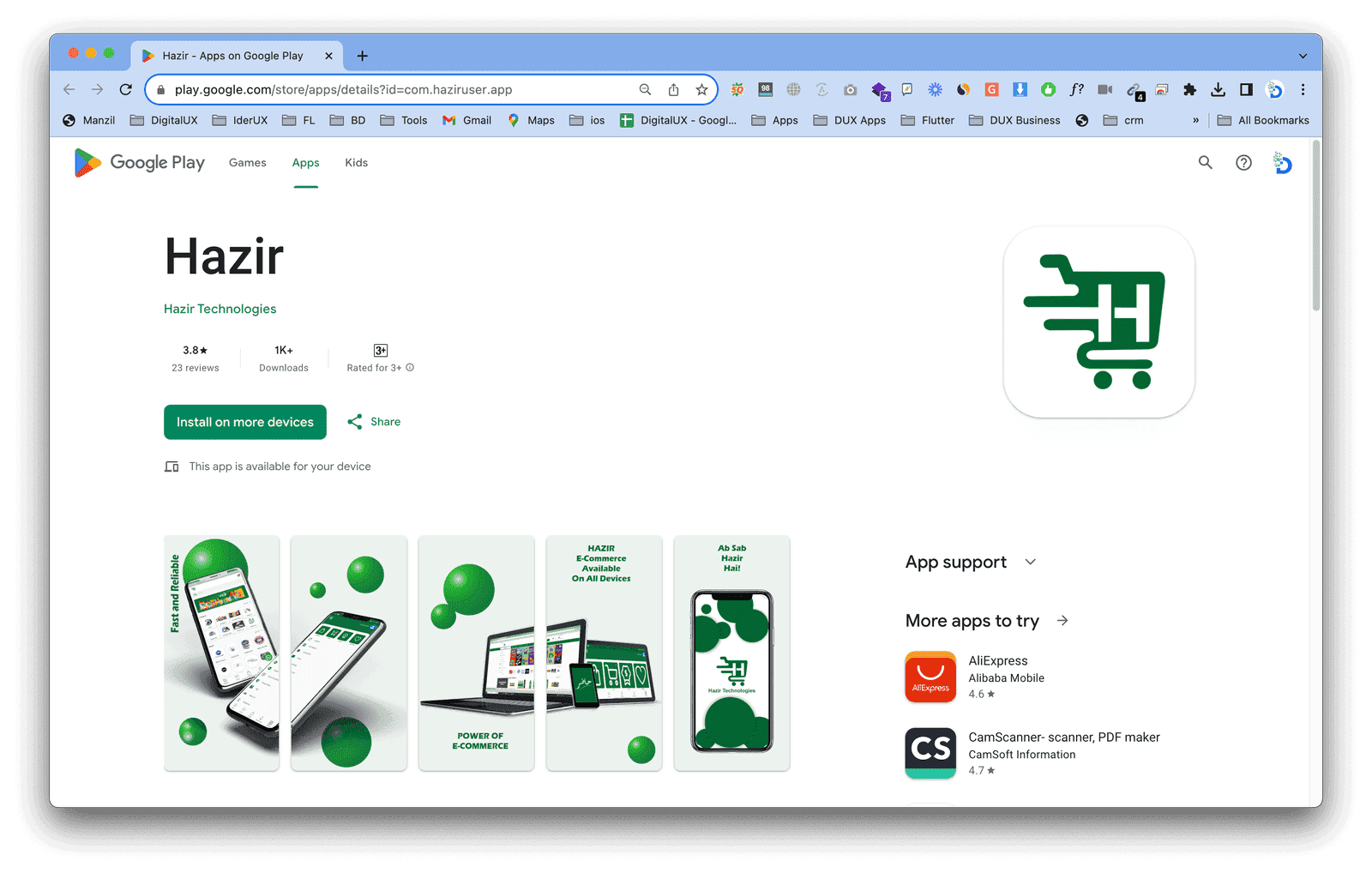1372x873 pixels.
Task: Open Hazir Technologies developer page
Action: (220, 309)
